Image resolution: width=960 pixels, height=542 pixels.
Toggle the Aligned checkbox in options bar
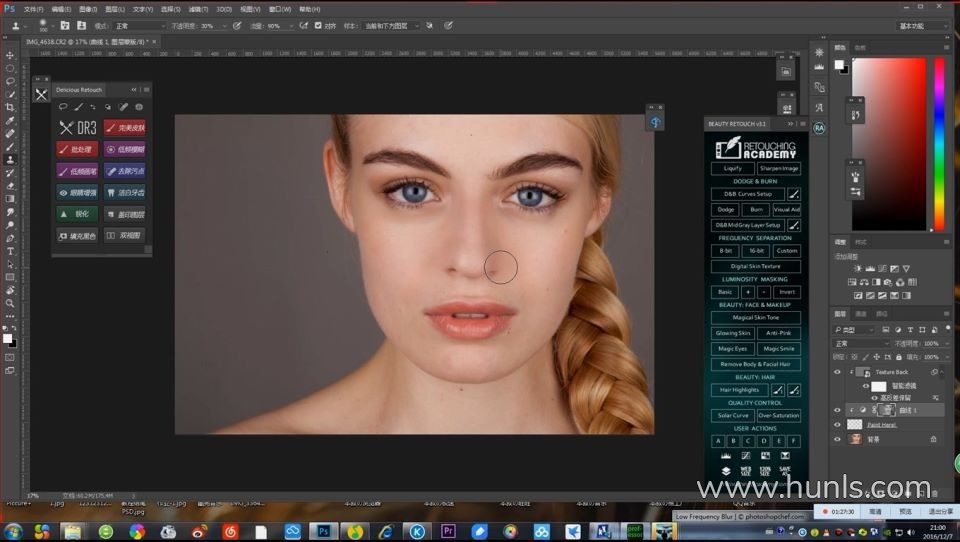click(318, 25)
